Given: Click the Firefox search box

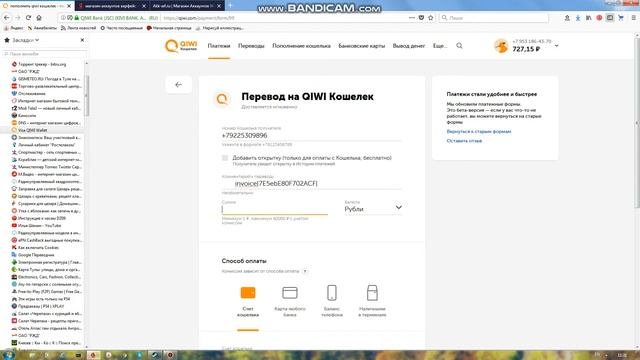Looking at the screenshot, I should 493,18.
